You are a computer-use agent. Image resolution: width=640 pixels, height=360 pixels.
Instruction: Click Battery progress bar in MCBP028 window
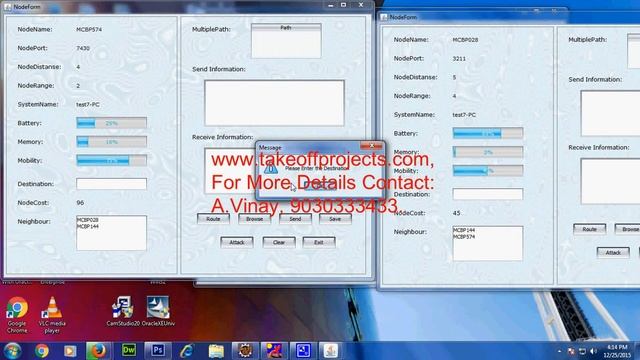pos(488,133)
